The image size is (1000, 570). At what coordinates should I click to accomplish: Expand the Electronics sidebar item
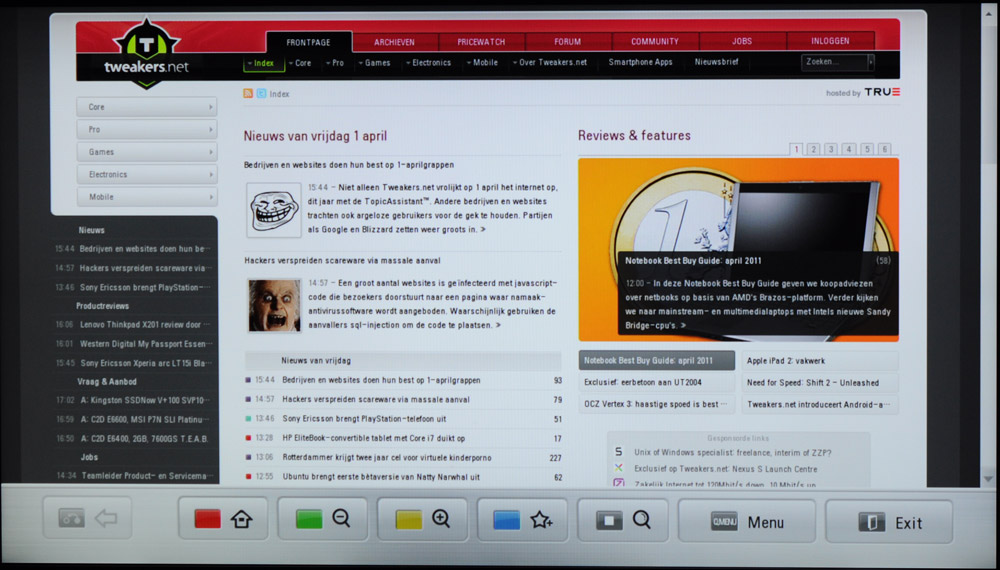tap(147, 174)
